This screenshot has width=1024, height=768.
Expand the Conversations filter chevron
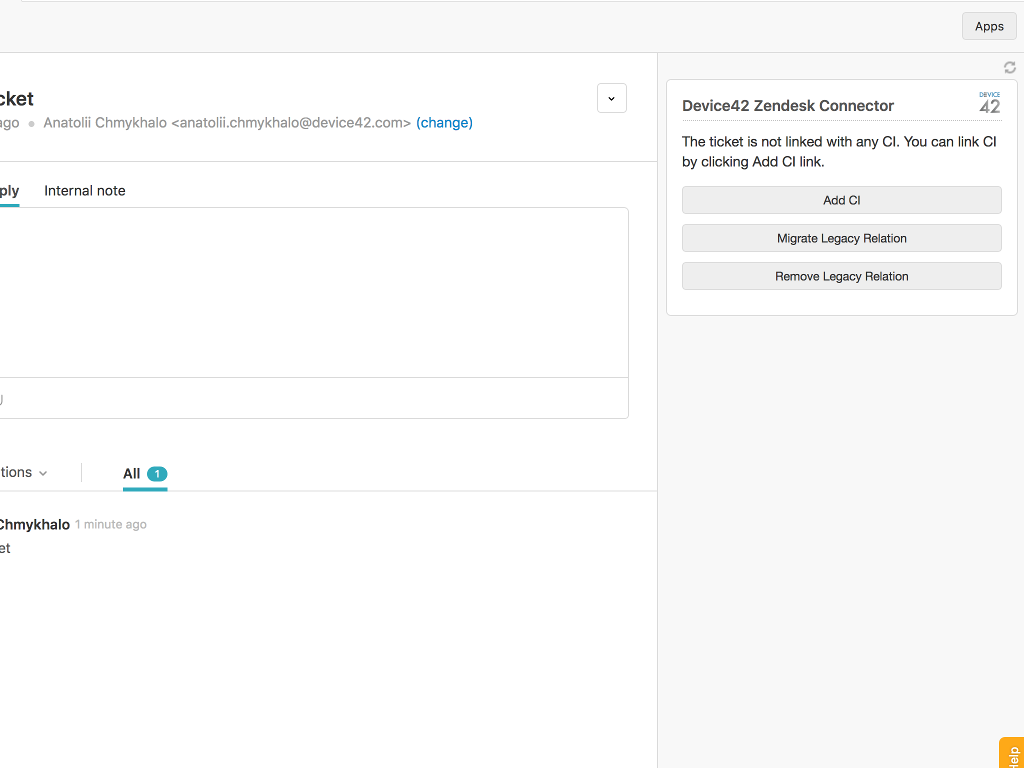pos(43,473)
